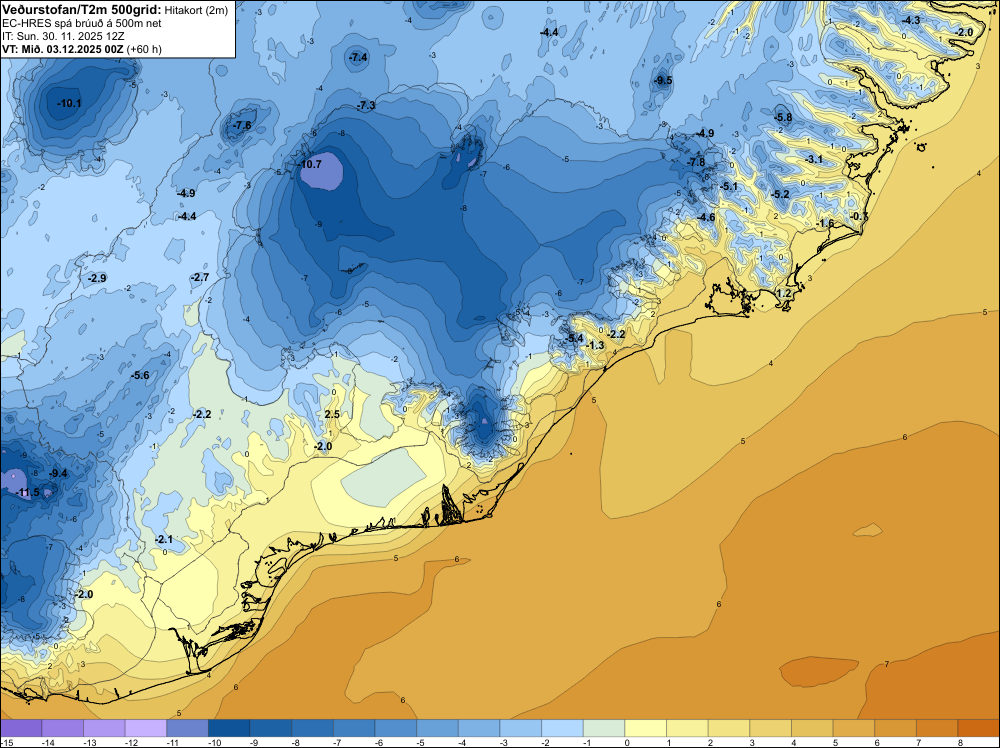Select legend swatch between -6 and -5
The height and width of the screenshot is (748, 1000).
click(x=396, y=728)
